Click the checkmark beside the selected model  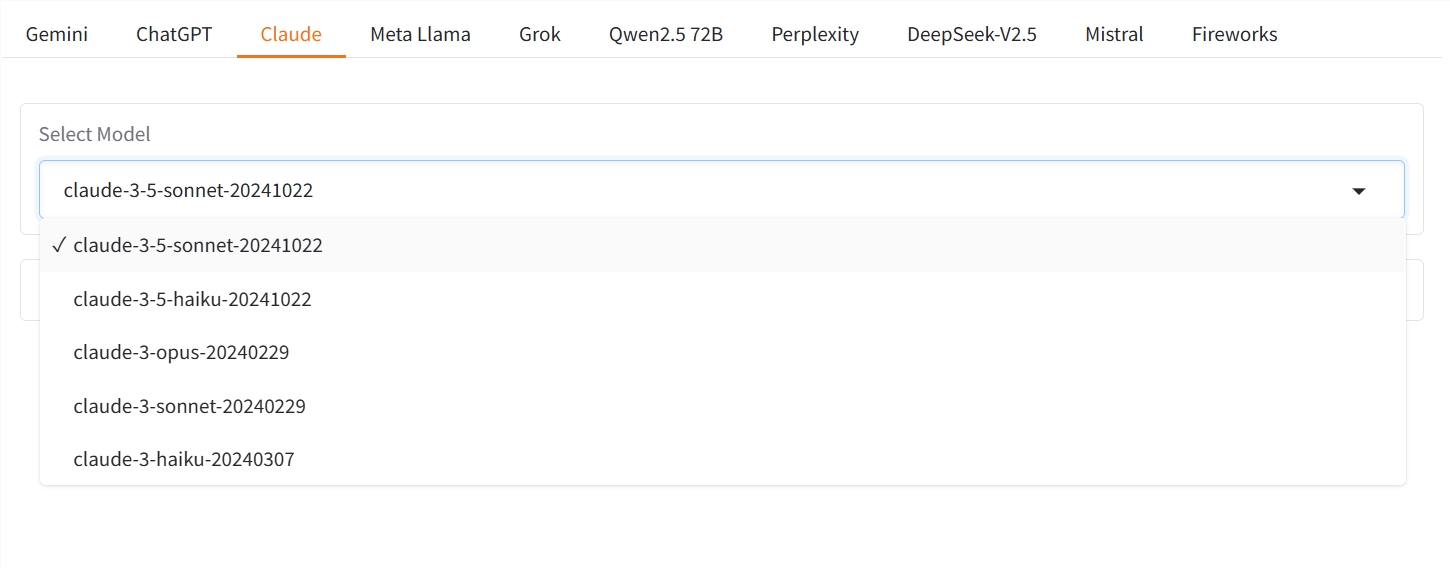(59, 245)
